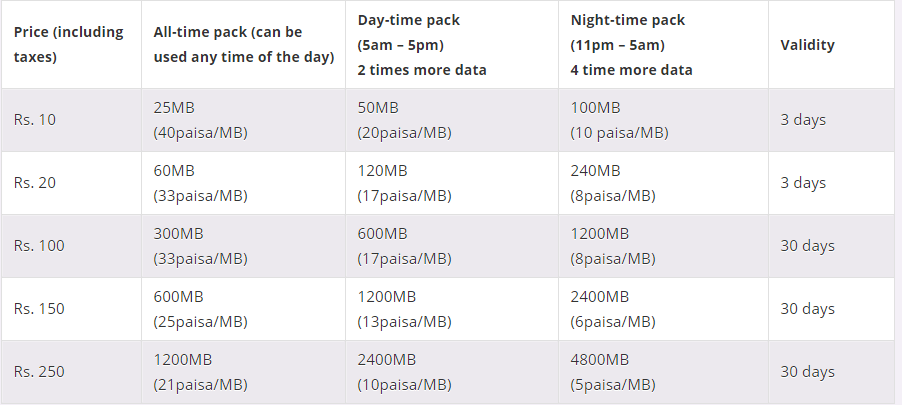
Task: Click the Price (including taxes) header
Action: click(x=71, y=45)
